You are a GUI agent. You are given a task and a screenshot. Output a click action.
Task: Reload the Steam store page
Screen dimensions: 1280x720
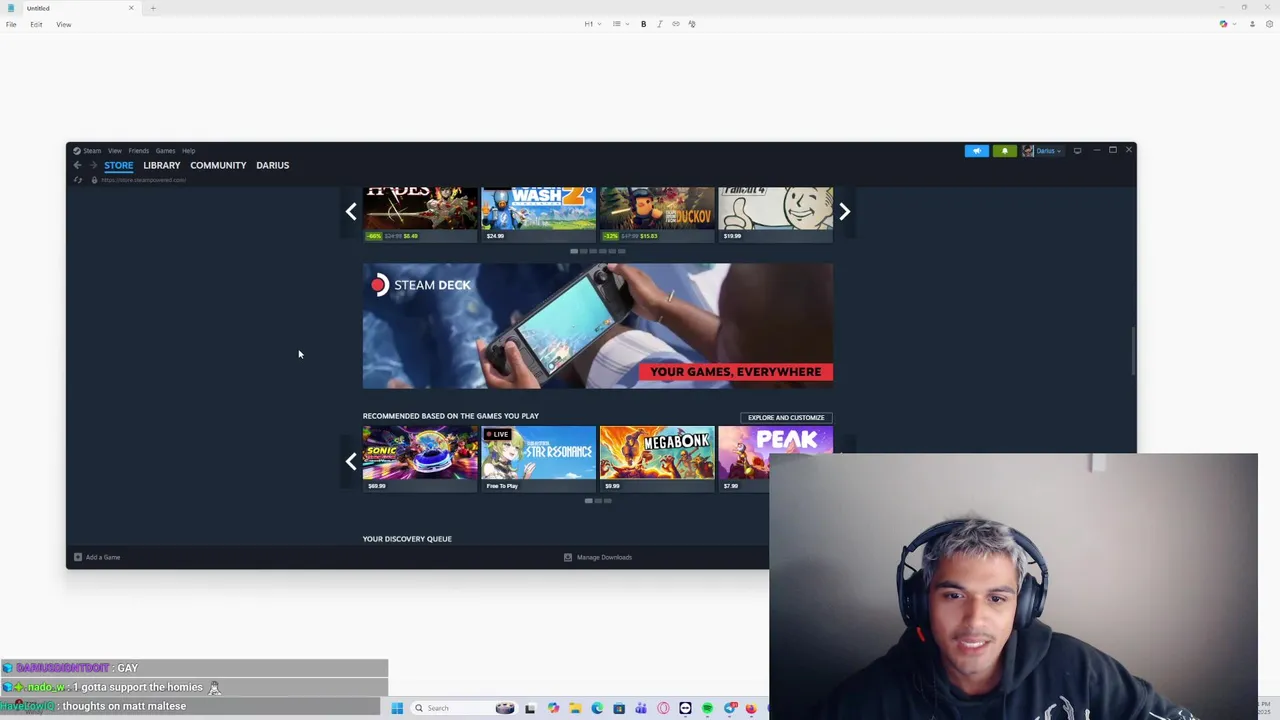pyautogui.click(x=77, y=180)
